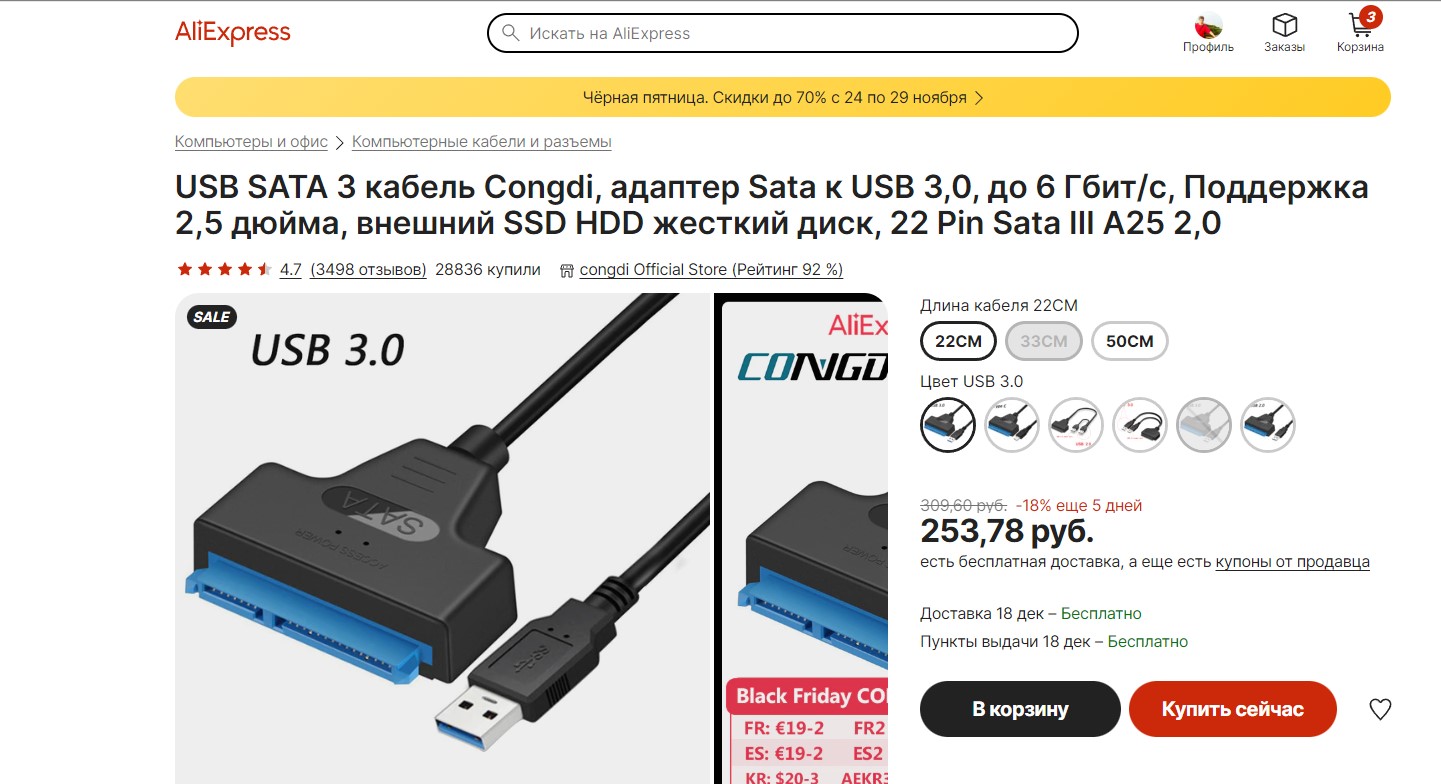This screenshot has width=1441, height=784.
Task: Click the AliExpress logo
Action: coord(233,33)
